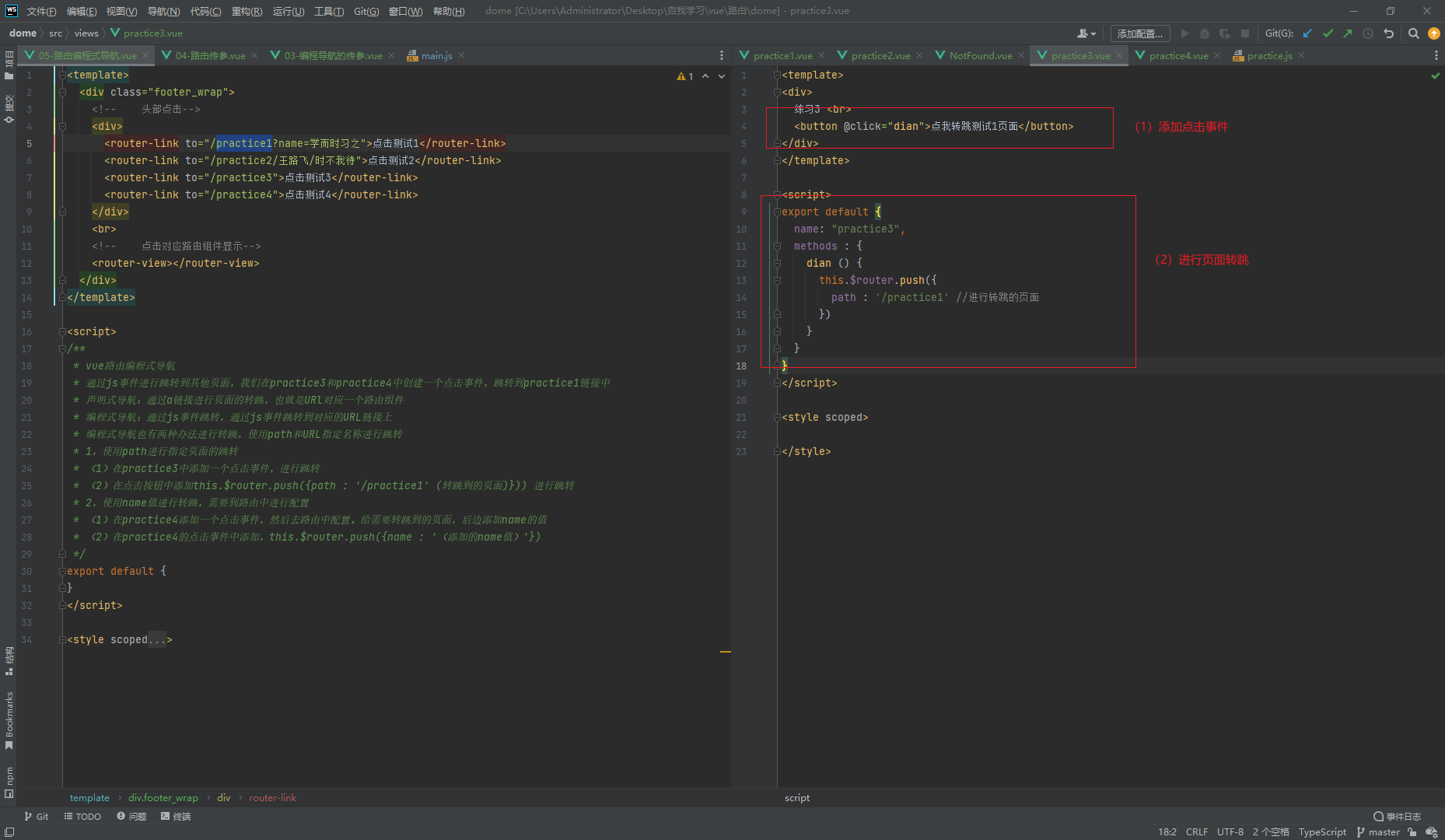Click the yellow warning marker on left editor scrollbar
This screenshot has height=840, width=1445.
[x=725, y=651]
